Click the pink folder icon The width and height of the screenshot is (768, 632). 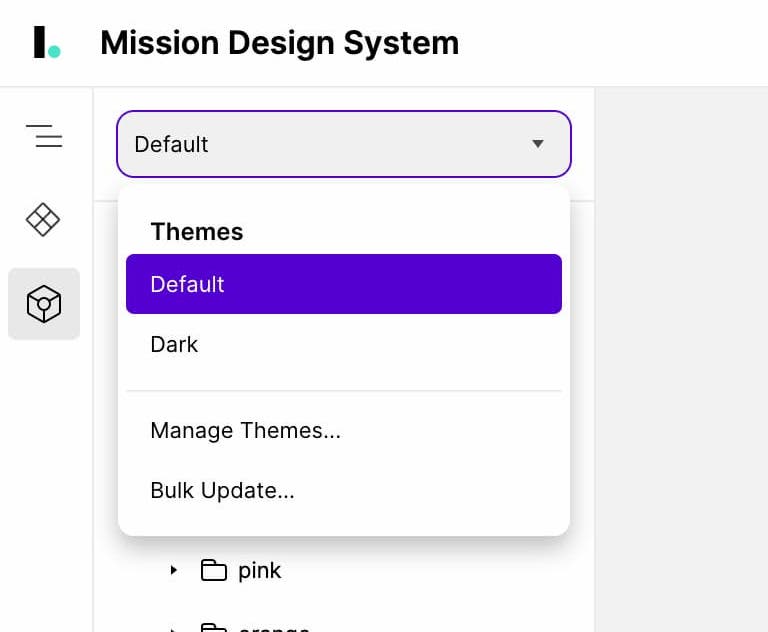[214, 570]
